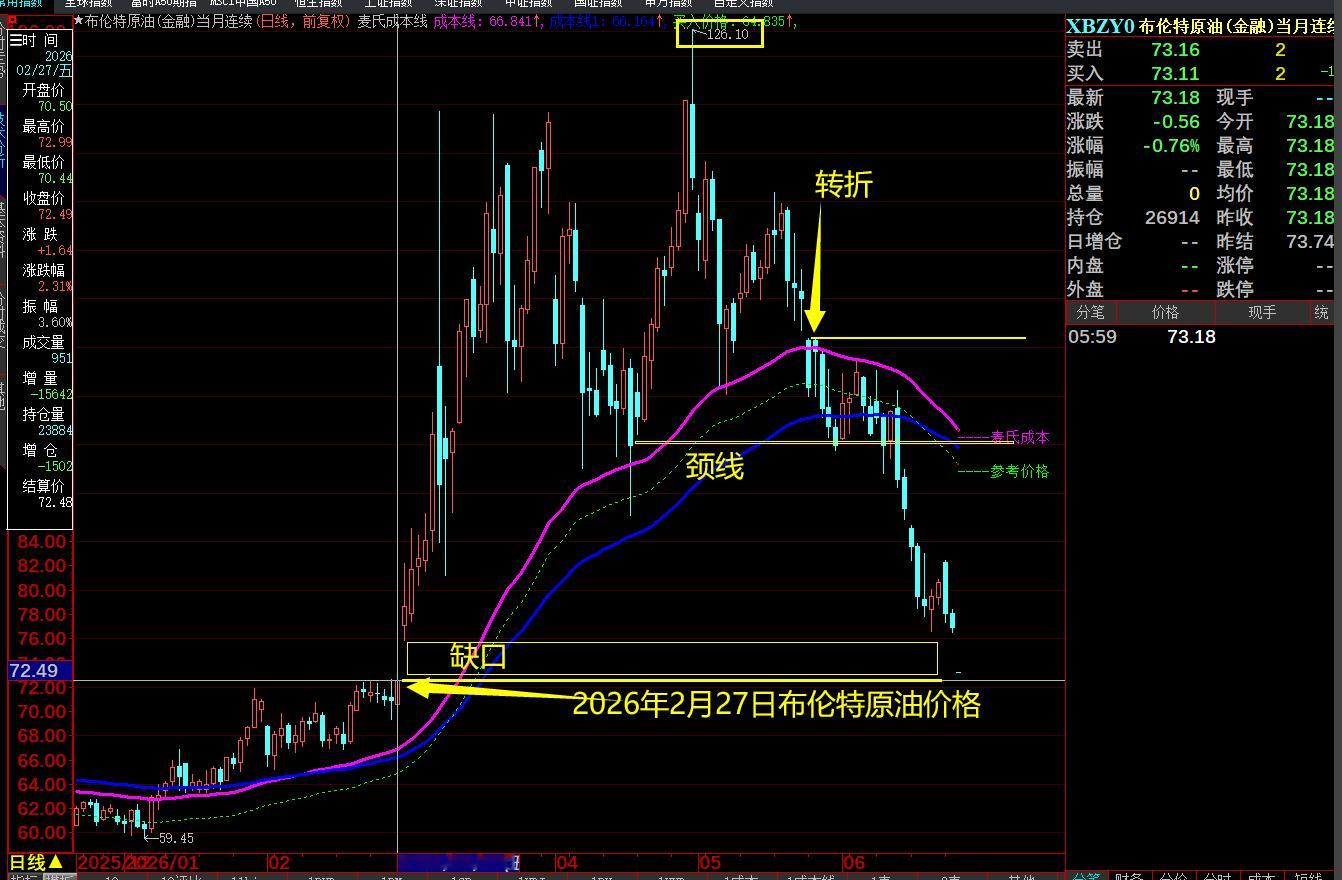This screenshot has height=880, width=1342.
Task: Click the 卖出 price 73.16
Action: [1175, 50]
